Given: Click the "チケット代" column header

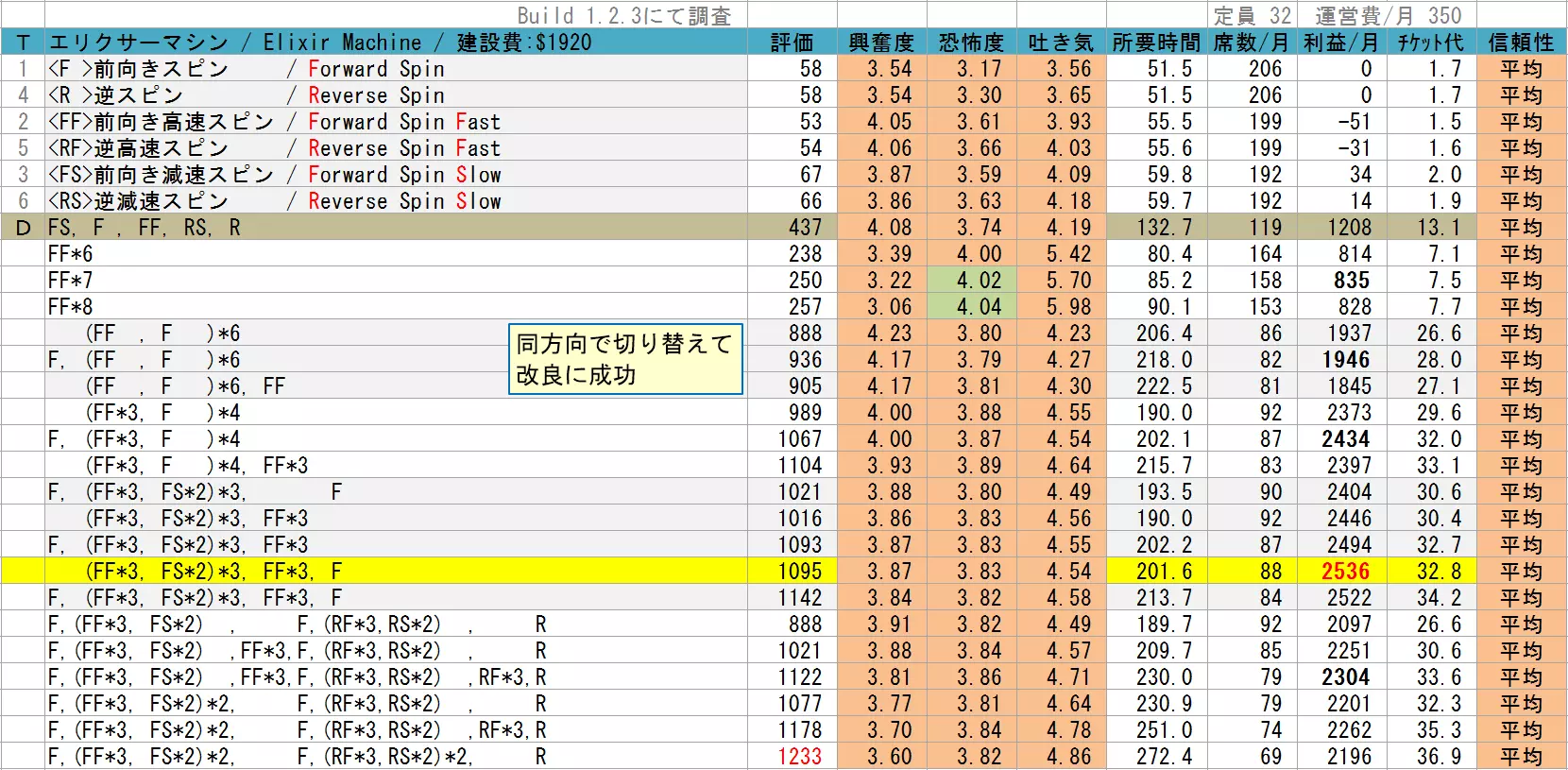Looking at the screenshot, I should (x=1431, y=43).
